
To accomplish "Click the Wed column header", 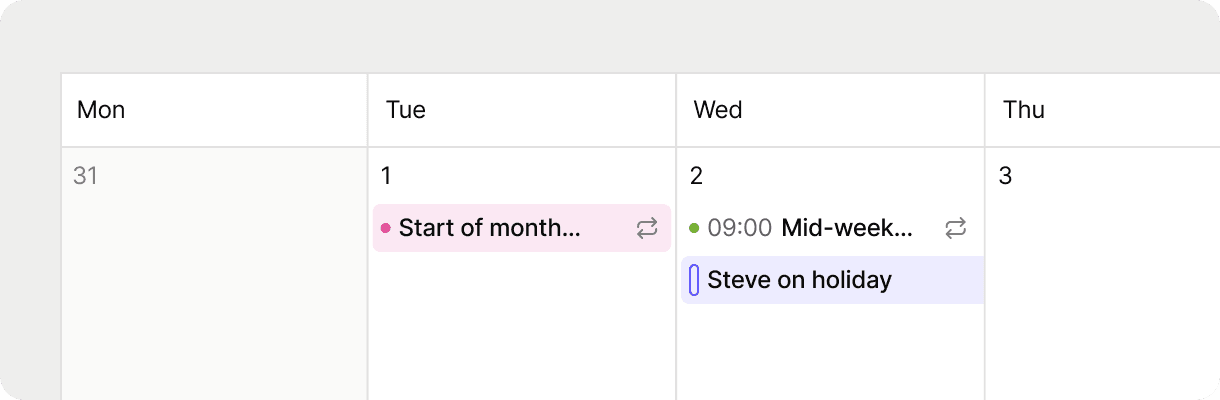I will click(718, 110).
